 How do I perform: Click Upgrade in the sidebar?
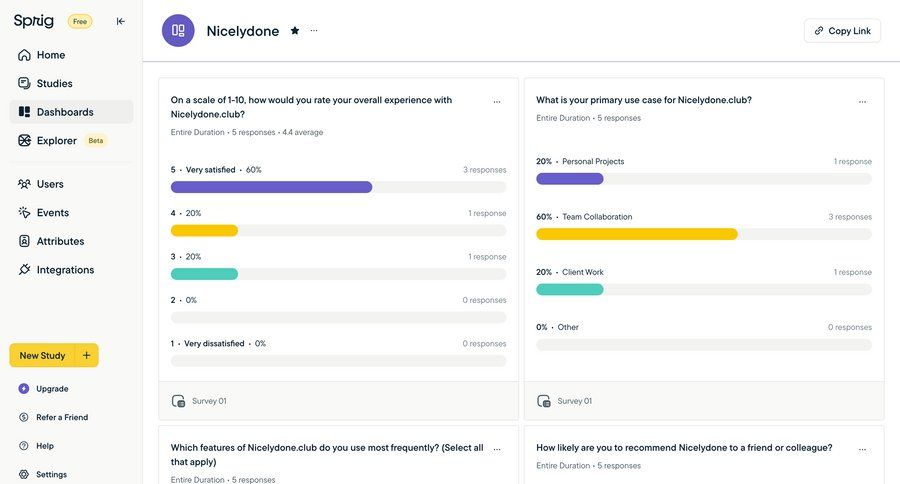click(x=52, y=389)
